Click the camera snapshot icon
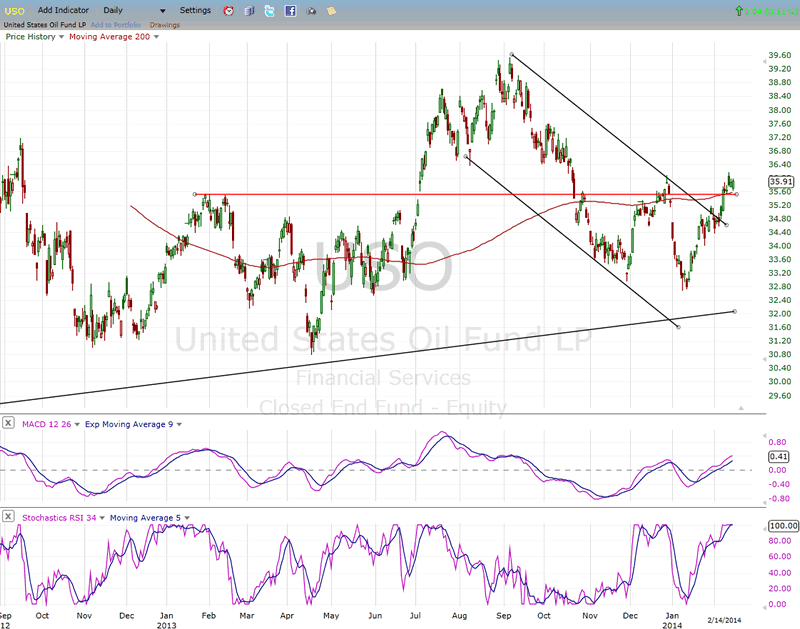Viewport: 800px width, 629px height. pos(311,11)
